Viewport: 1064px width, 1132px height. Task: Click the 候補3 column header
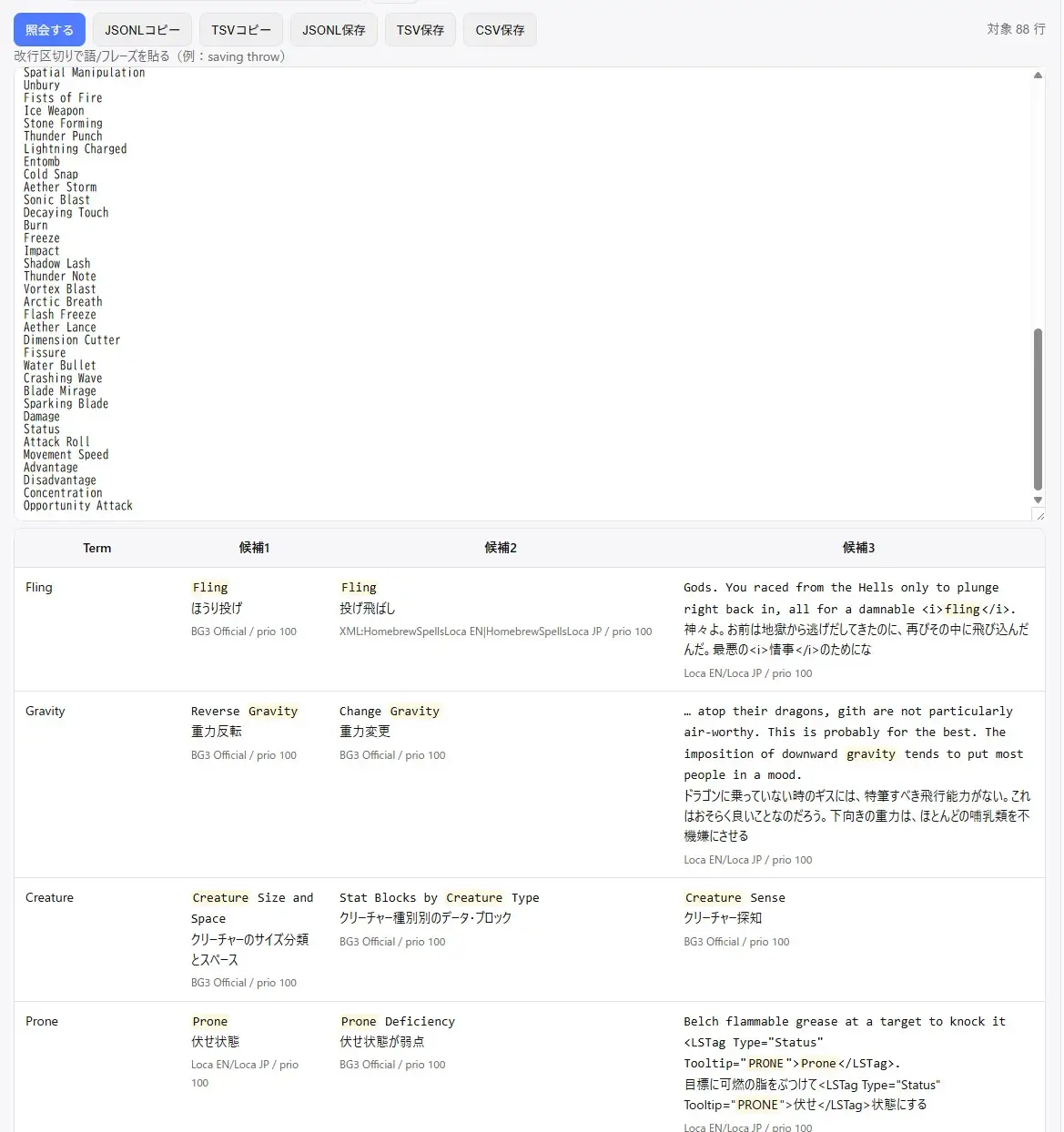[x=858, y=548]
